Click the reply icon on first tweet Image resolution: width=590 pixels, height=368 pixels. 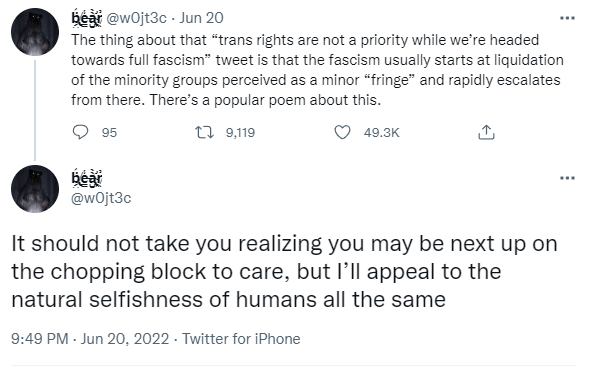(80, 132)
